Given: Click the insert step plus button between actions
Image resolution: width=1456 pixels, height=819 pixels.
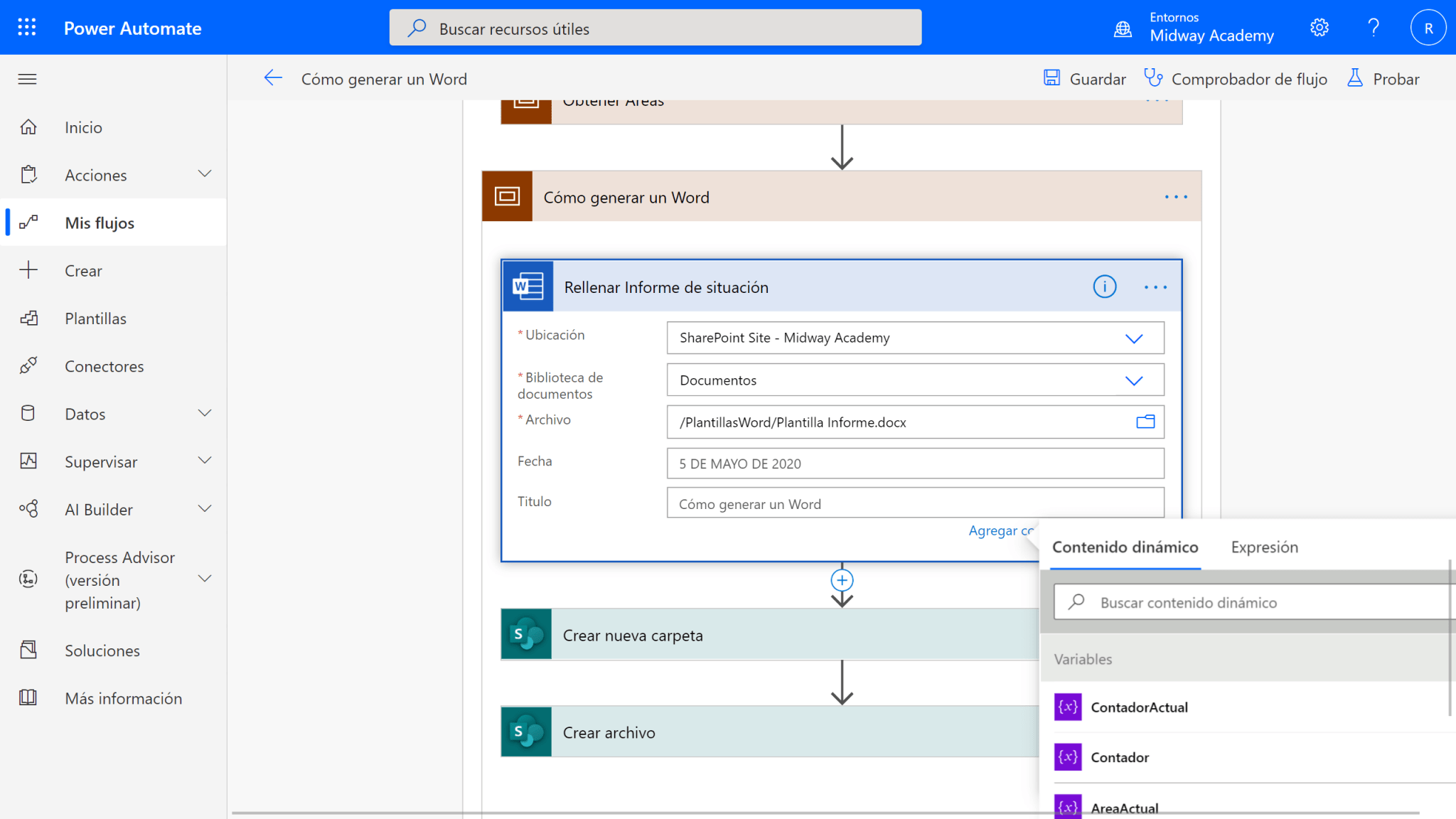Looking at the screenshot, I should [842, 580].
